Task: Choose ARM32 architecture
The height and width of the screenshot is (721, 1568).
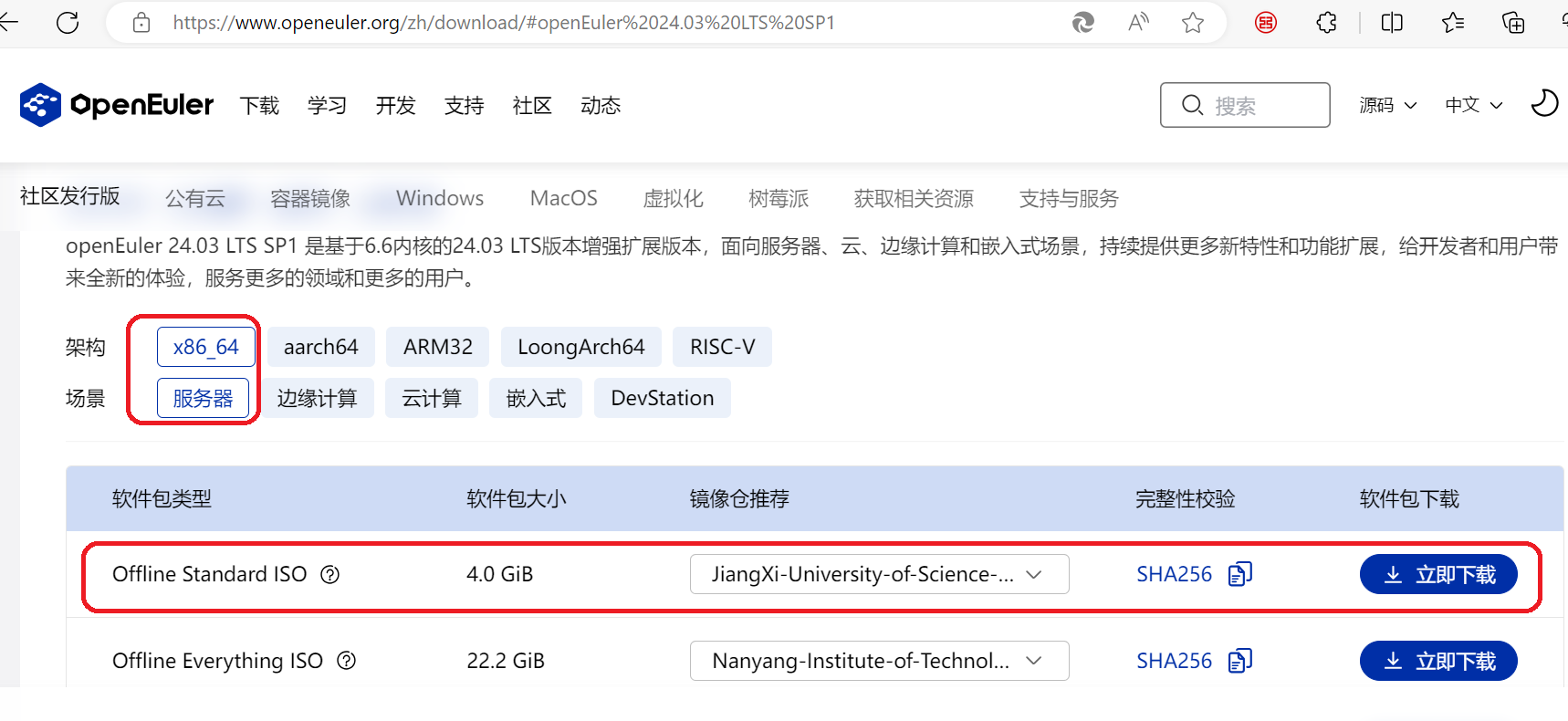Action: coord(438,347)
